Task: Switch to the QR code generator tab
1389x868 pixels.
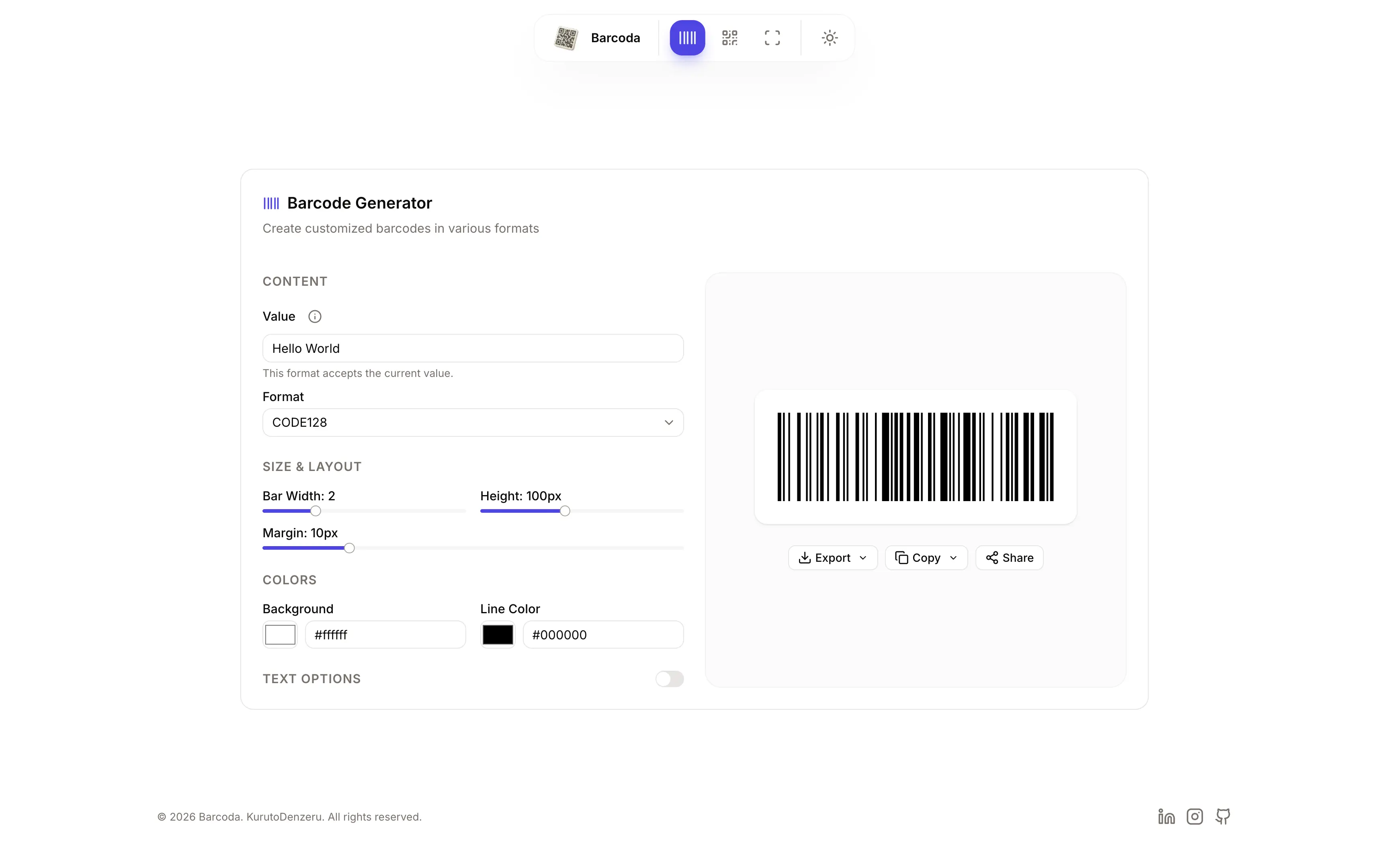Action: 729,37
